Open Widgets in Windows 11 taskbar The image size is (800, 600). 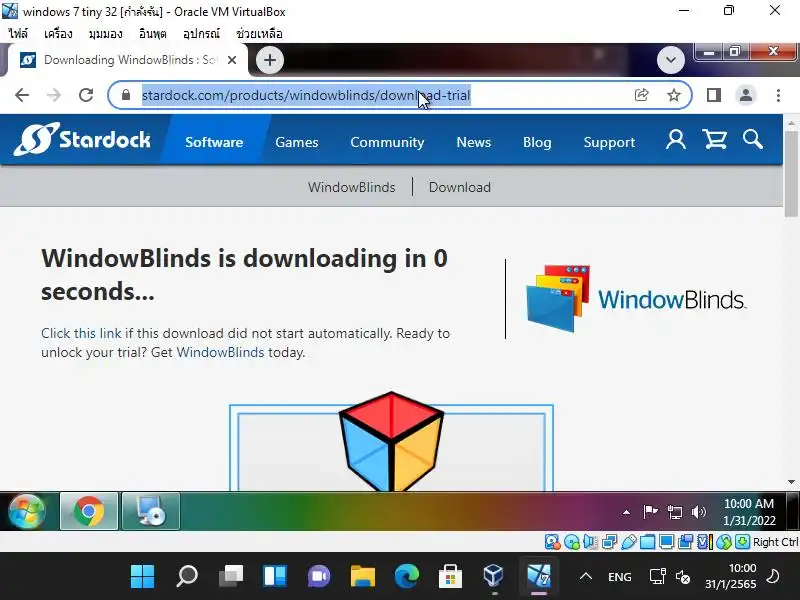point(275,577)
